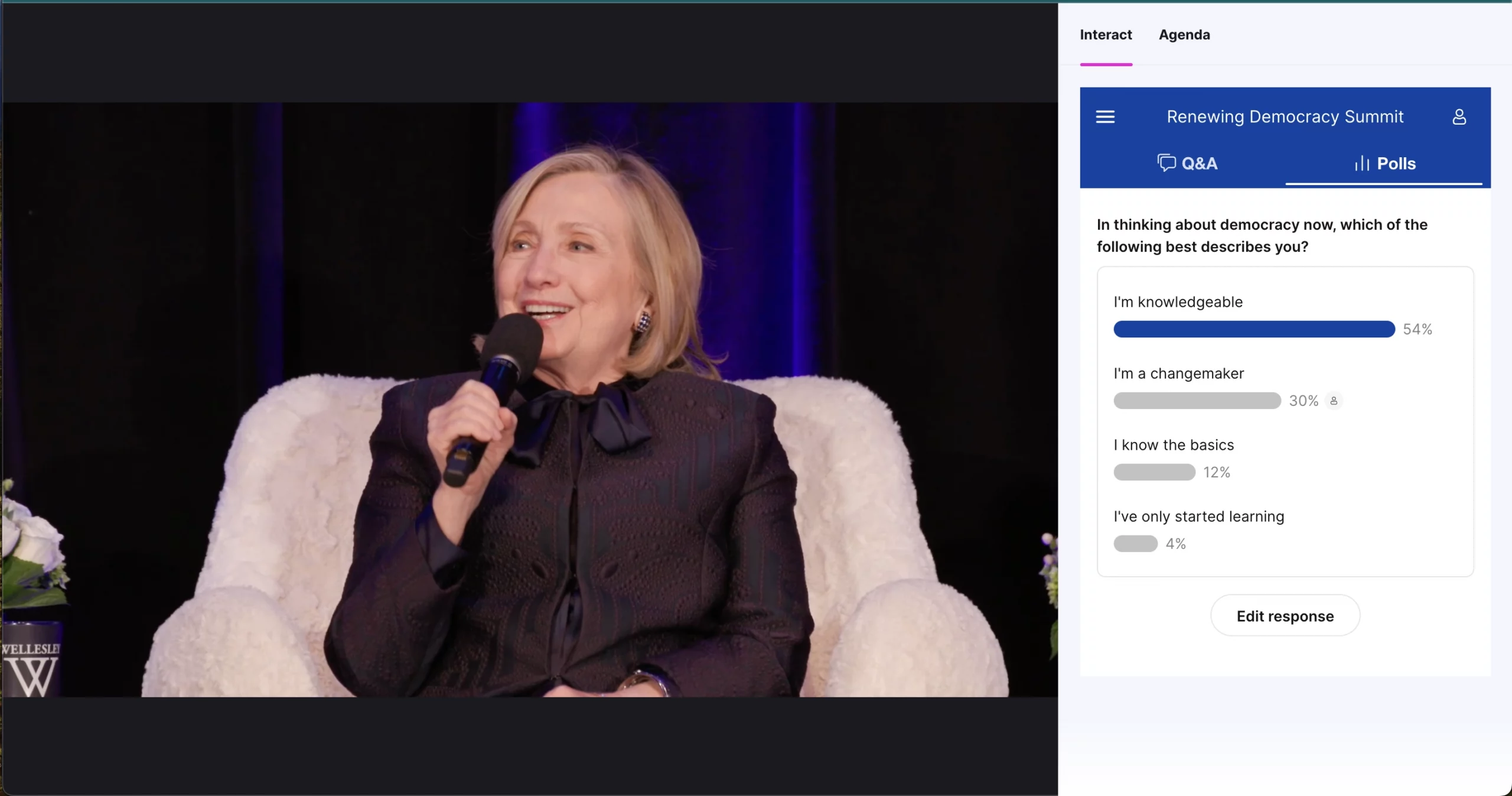This screenshot has height=796, width=1512.
Task: Choose the "I know the basics" option
Action: (x=1174, y=445)
